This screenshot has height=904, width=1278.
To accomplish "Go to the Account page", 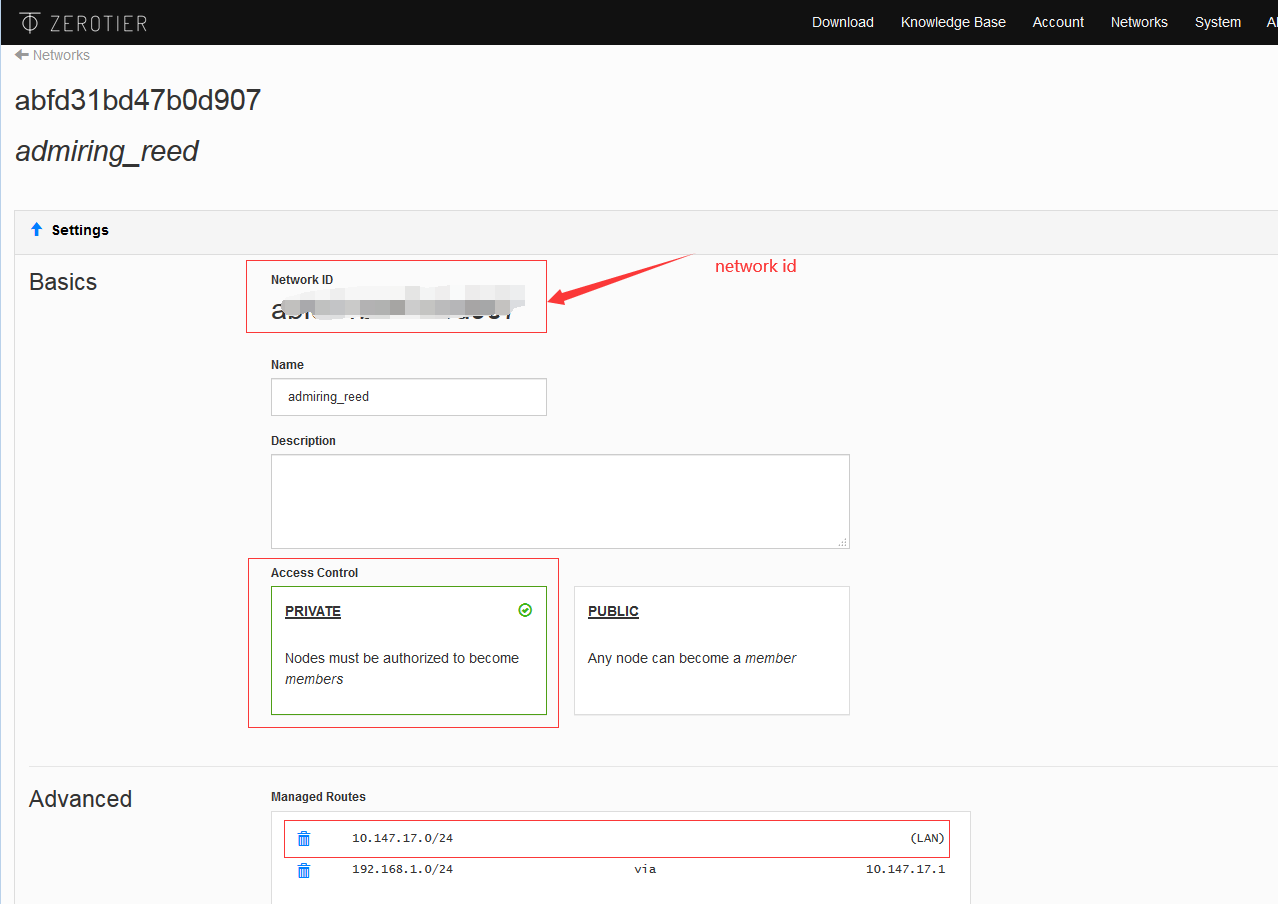I will [1058, 22].
